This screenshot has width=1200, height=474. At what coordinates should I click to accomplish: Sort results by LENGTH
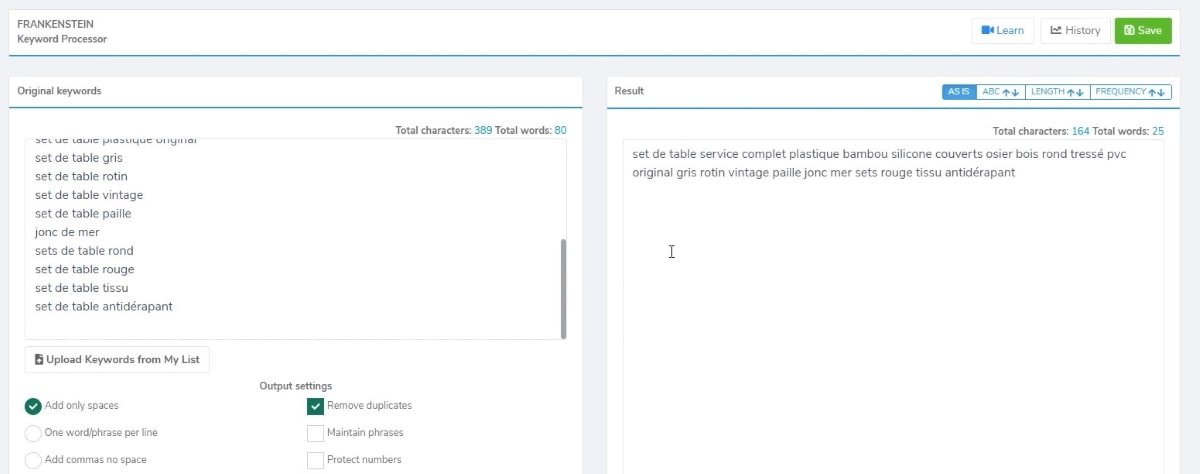[1057, 91]
